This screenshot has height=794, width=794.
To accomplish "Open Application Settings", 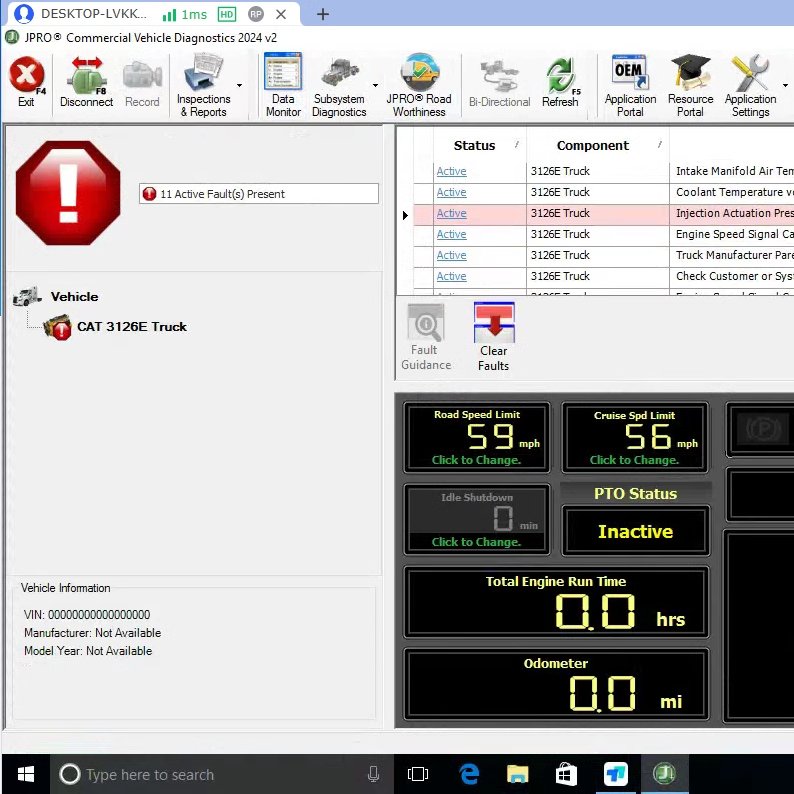I will coord(750,85).
